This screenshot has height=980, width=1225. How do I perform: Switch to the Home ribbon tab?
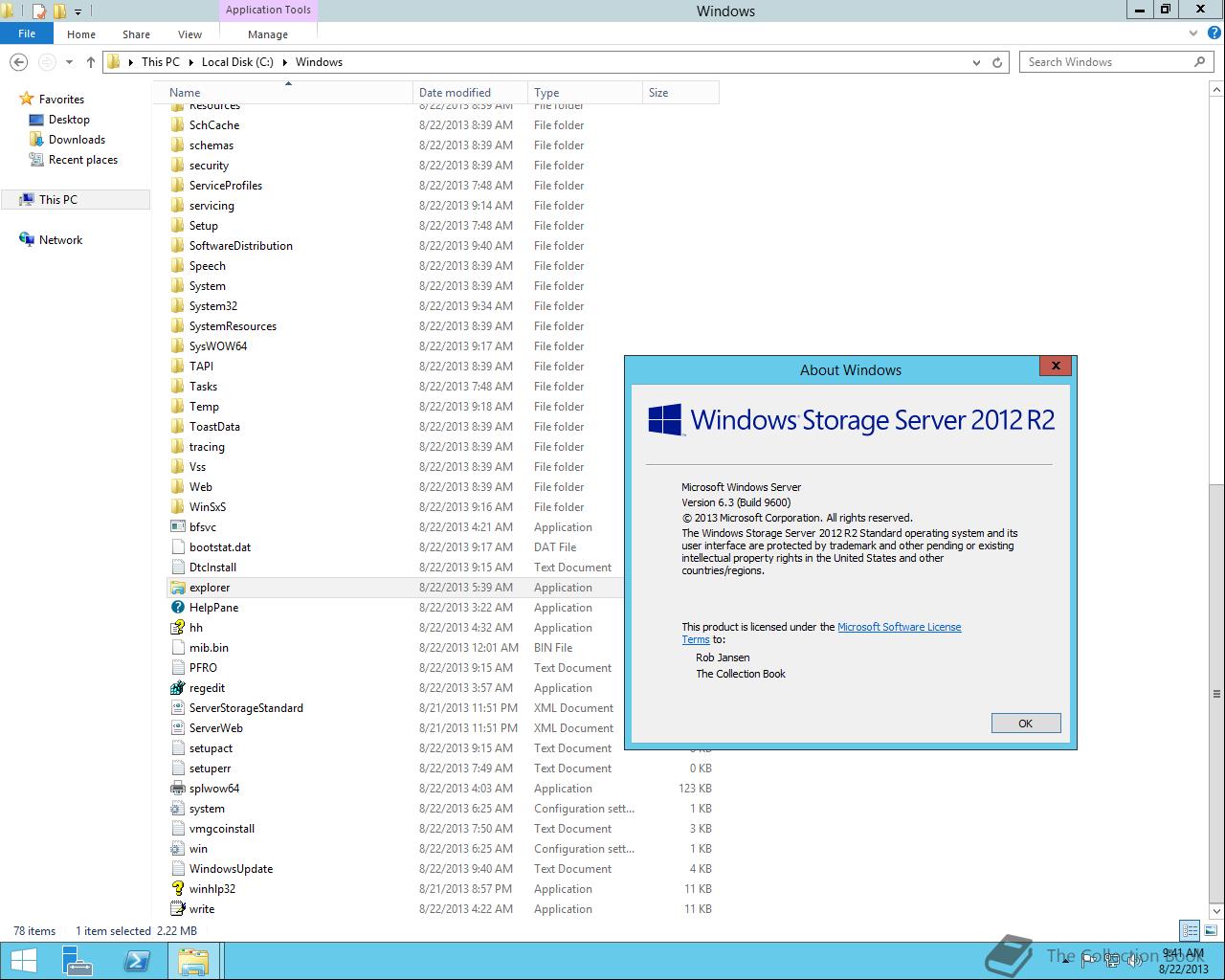tap(81, 34)
